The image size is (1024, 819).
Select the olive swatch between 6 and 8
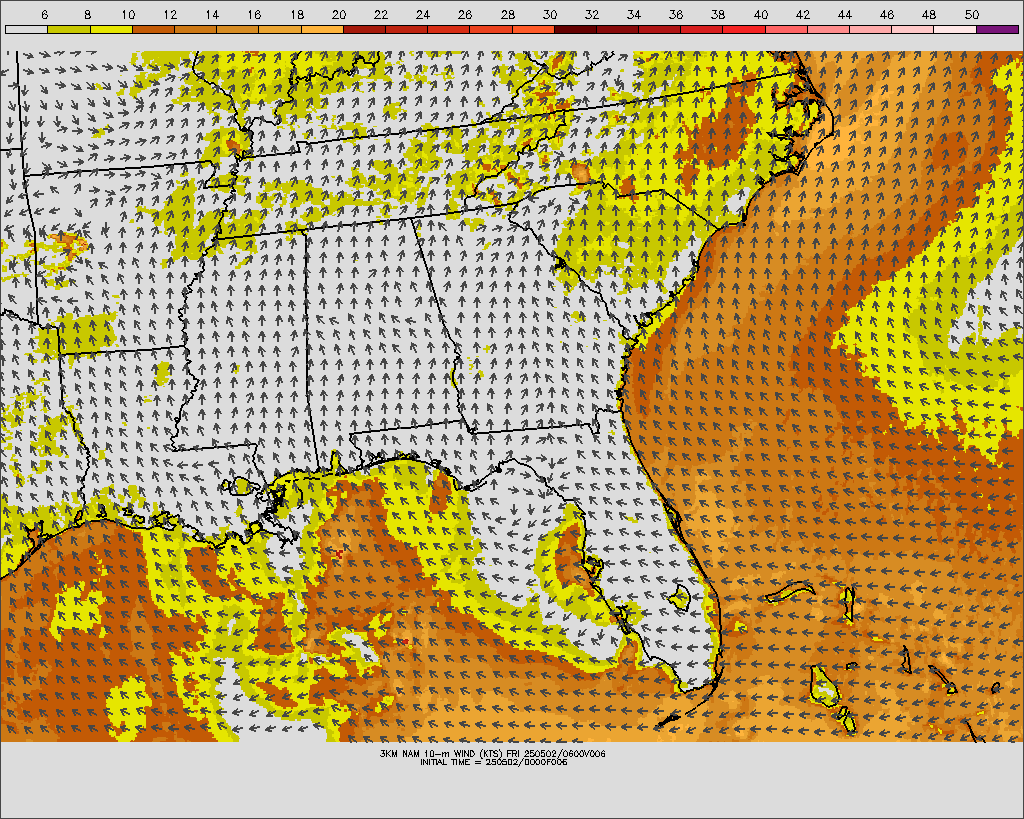[x=69, y=29]
